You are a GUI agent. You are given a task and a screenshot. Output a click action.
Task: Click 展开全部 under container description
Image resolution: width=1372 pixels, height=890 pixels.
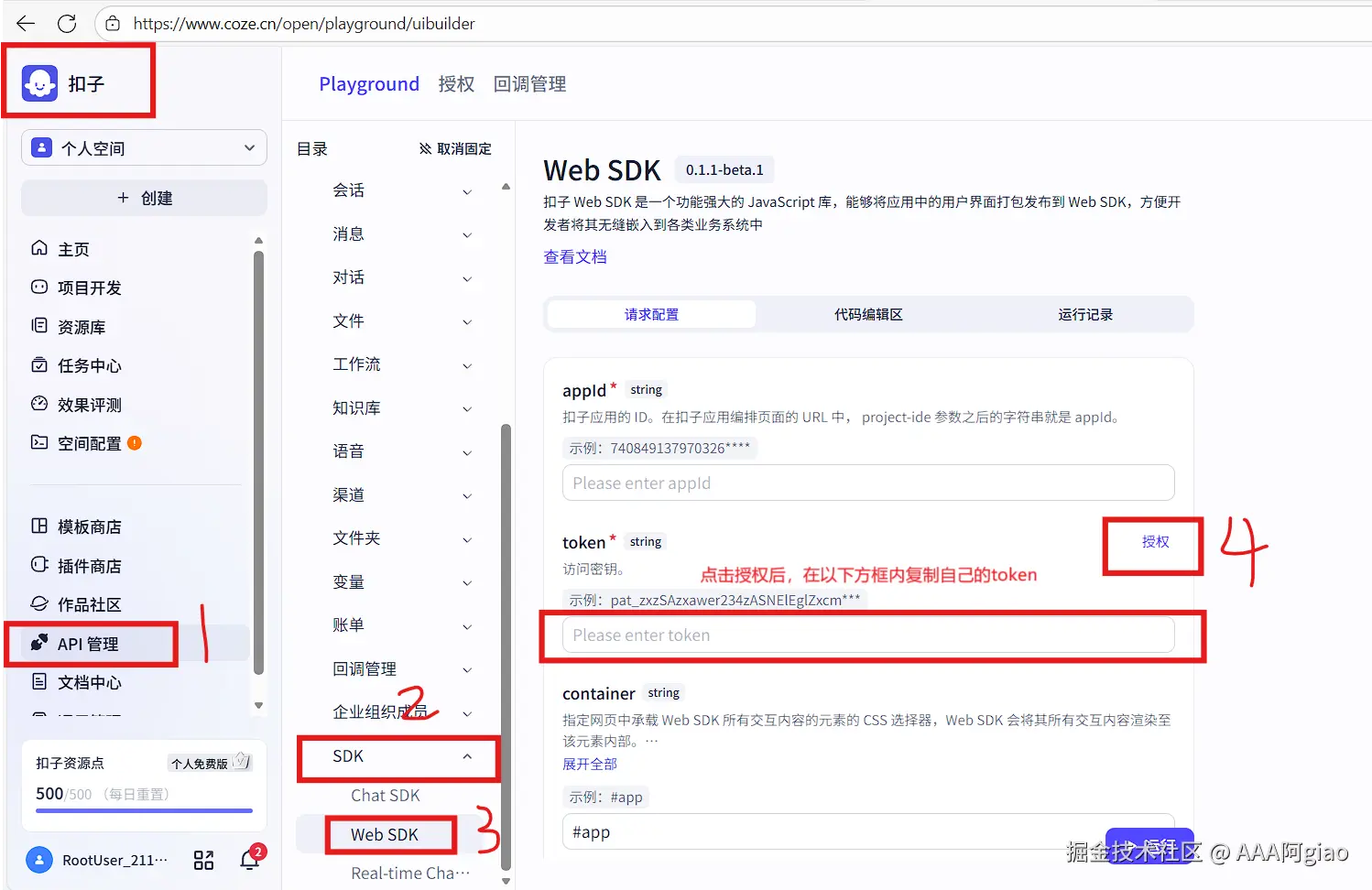click(x=590, y=764)
